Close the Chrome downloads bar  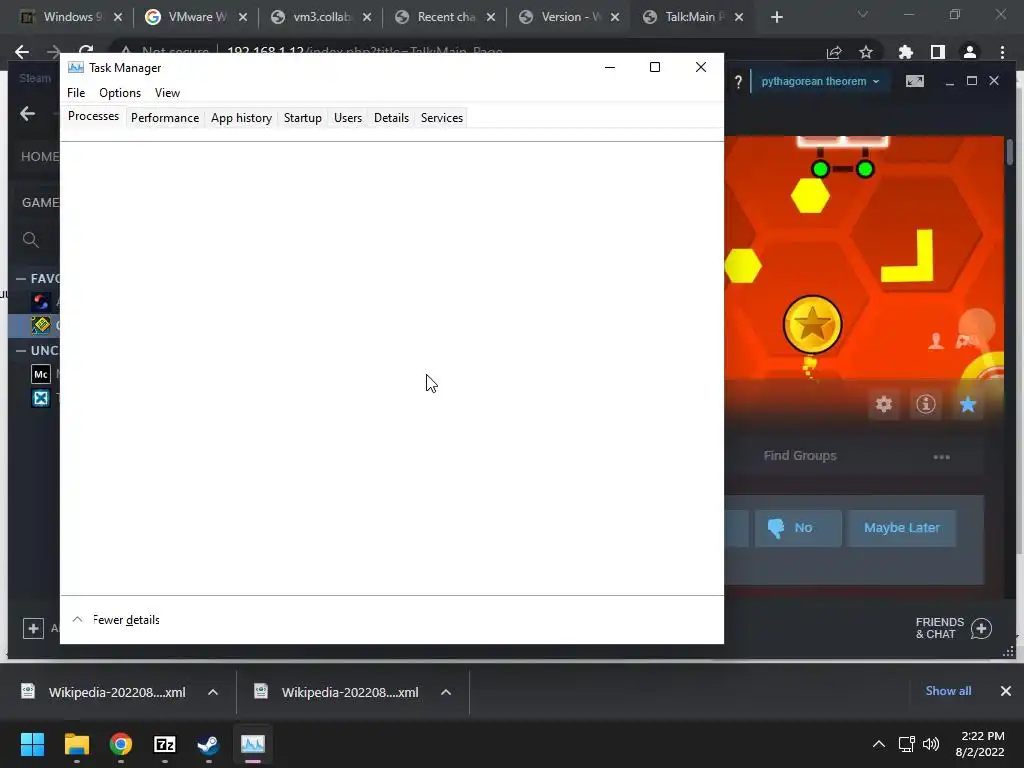[1006, 691]
